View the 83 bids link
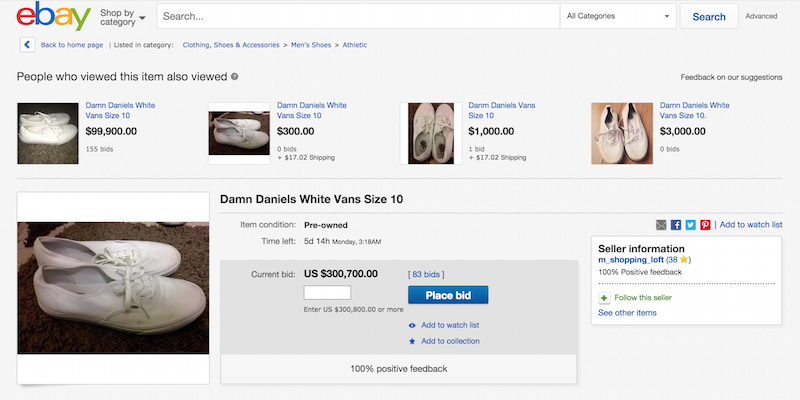 (x=427, y=274)
